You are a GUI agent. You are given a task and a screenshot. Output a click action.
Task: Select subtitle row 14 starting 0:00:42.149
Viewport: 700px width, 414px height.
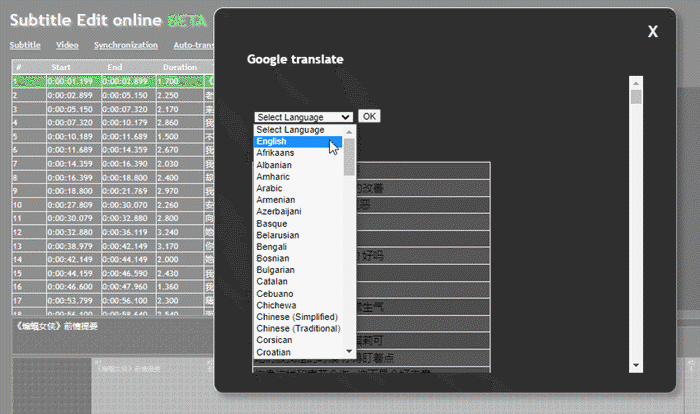[x=113, y=259]
